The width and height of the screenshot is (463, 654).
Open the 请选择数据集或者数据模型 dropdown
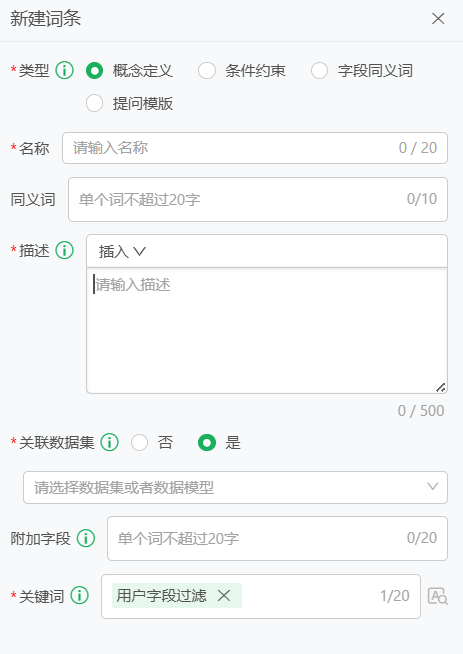tap(235, 487)
